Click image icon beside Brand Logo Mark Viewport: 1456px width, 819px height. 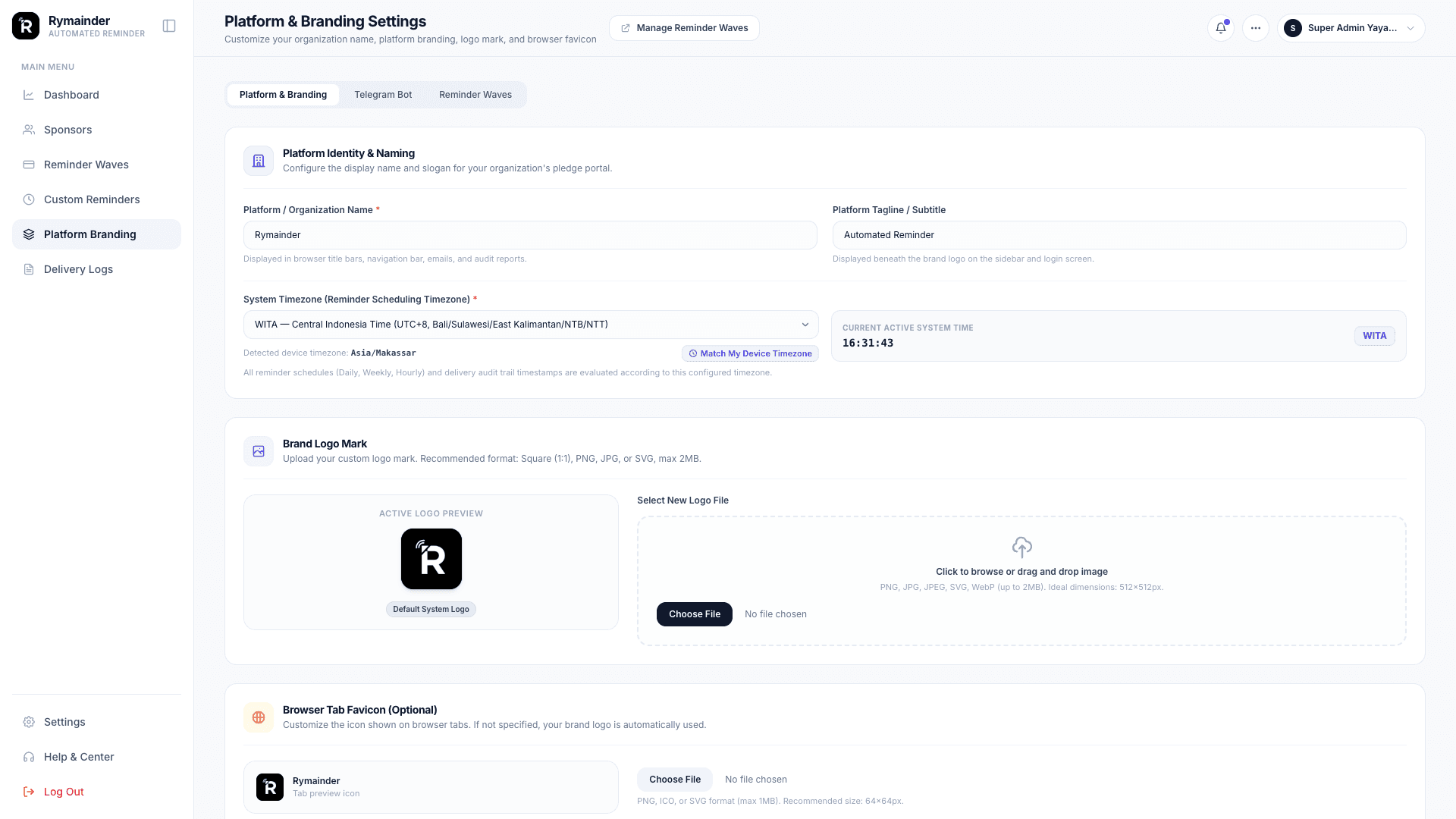259,451
